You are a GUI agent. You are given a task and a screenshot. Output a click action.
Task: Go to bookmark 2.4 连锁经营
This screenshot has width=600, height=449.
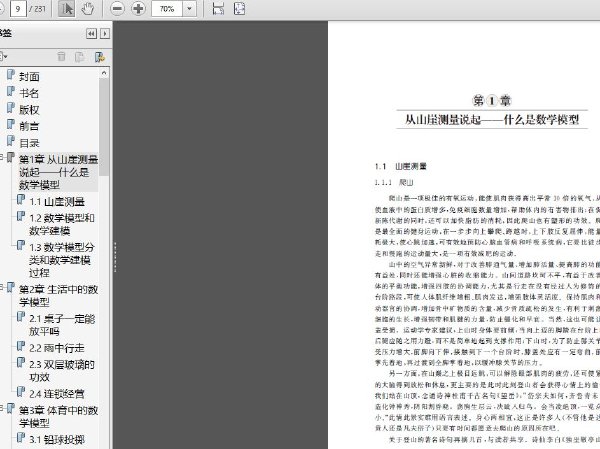click(x=57, y=393)
